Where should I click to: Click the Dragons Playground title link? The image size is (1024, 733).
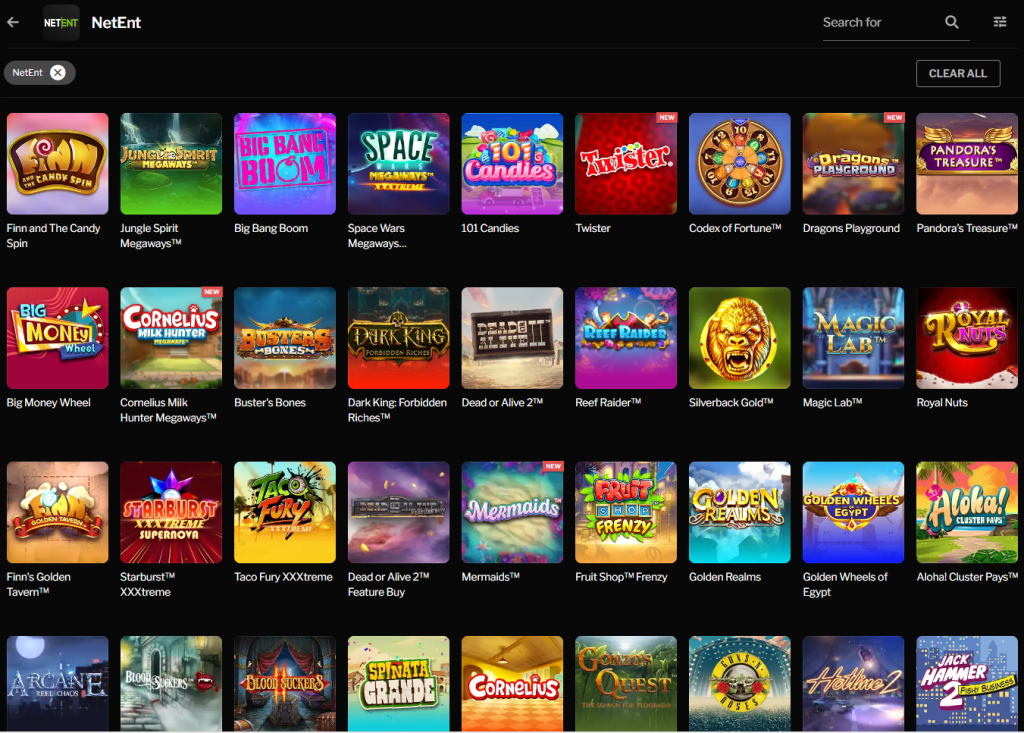tap(851, 228)
